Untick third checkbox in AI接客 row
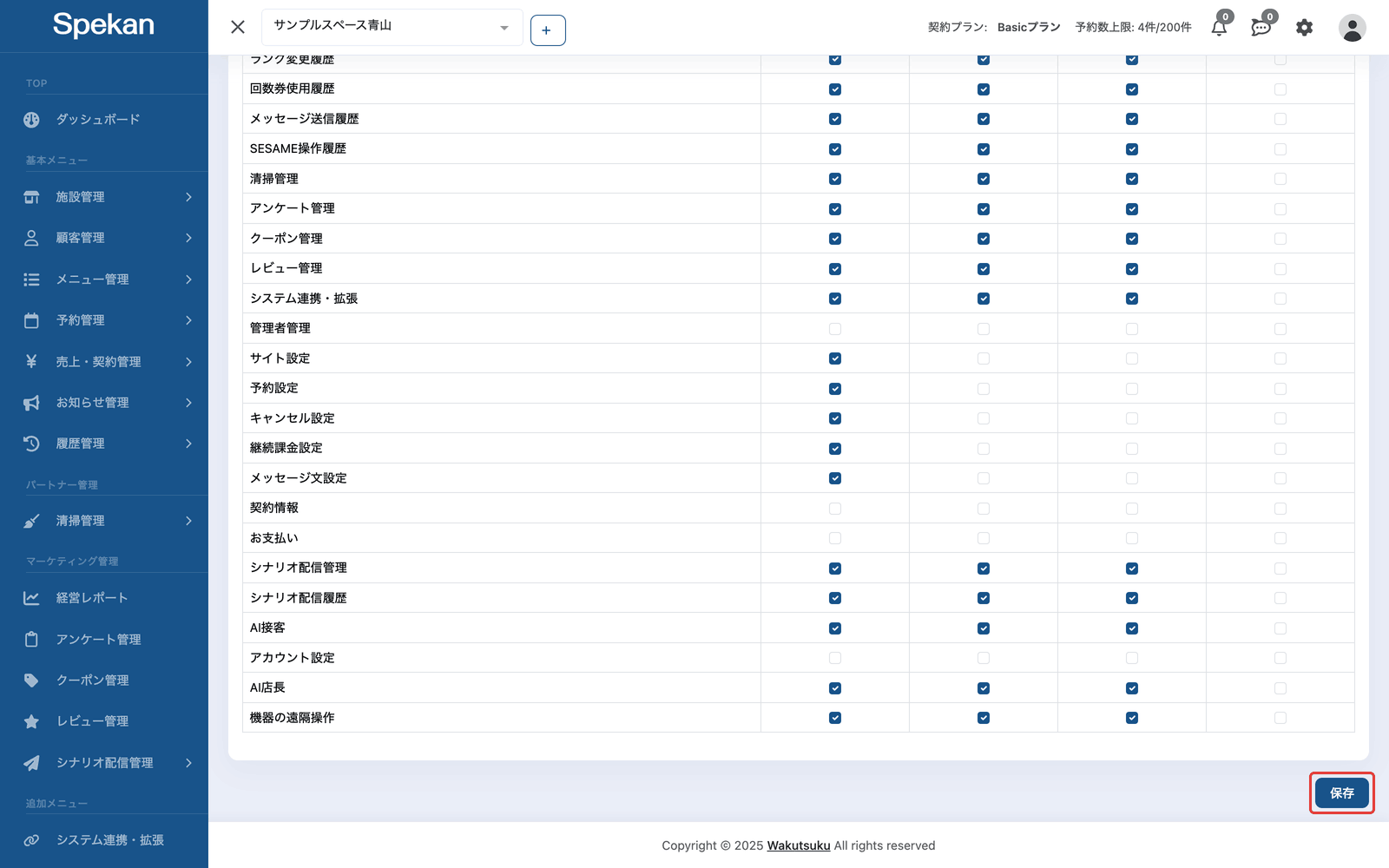1389x868 pixels. click(x=1132, y=628)
